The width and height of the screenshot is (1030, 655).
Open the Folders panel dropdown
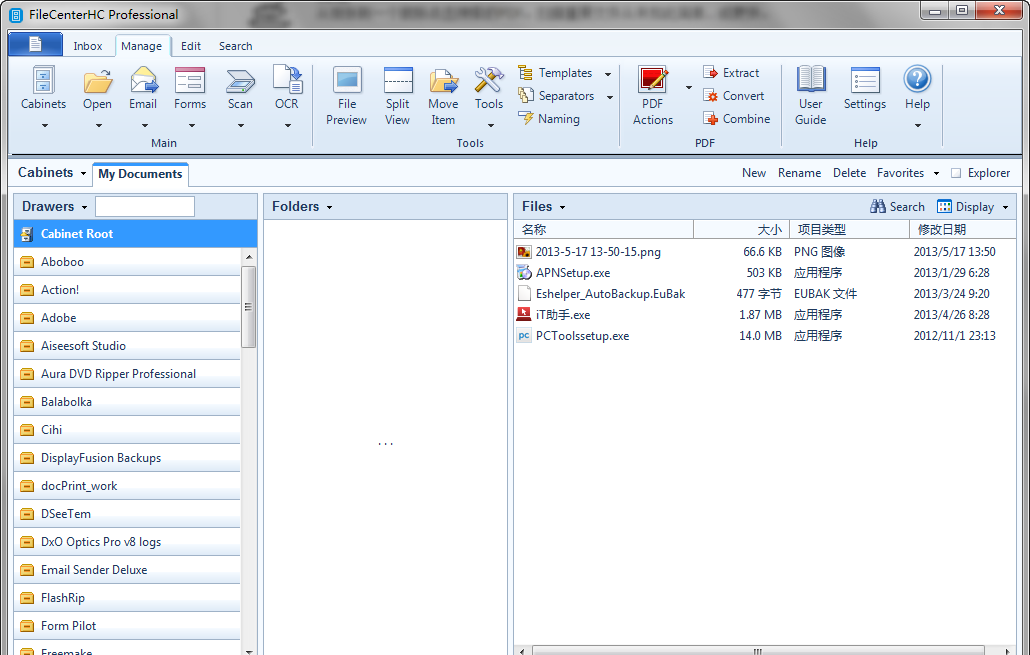pyautogui.click(x=329, y=208)
